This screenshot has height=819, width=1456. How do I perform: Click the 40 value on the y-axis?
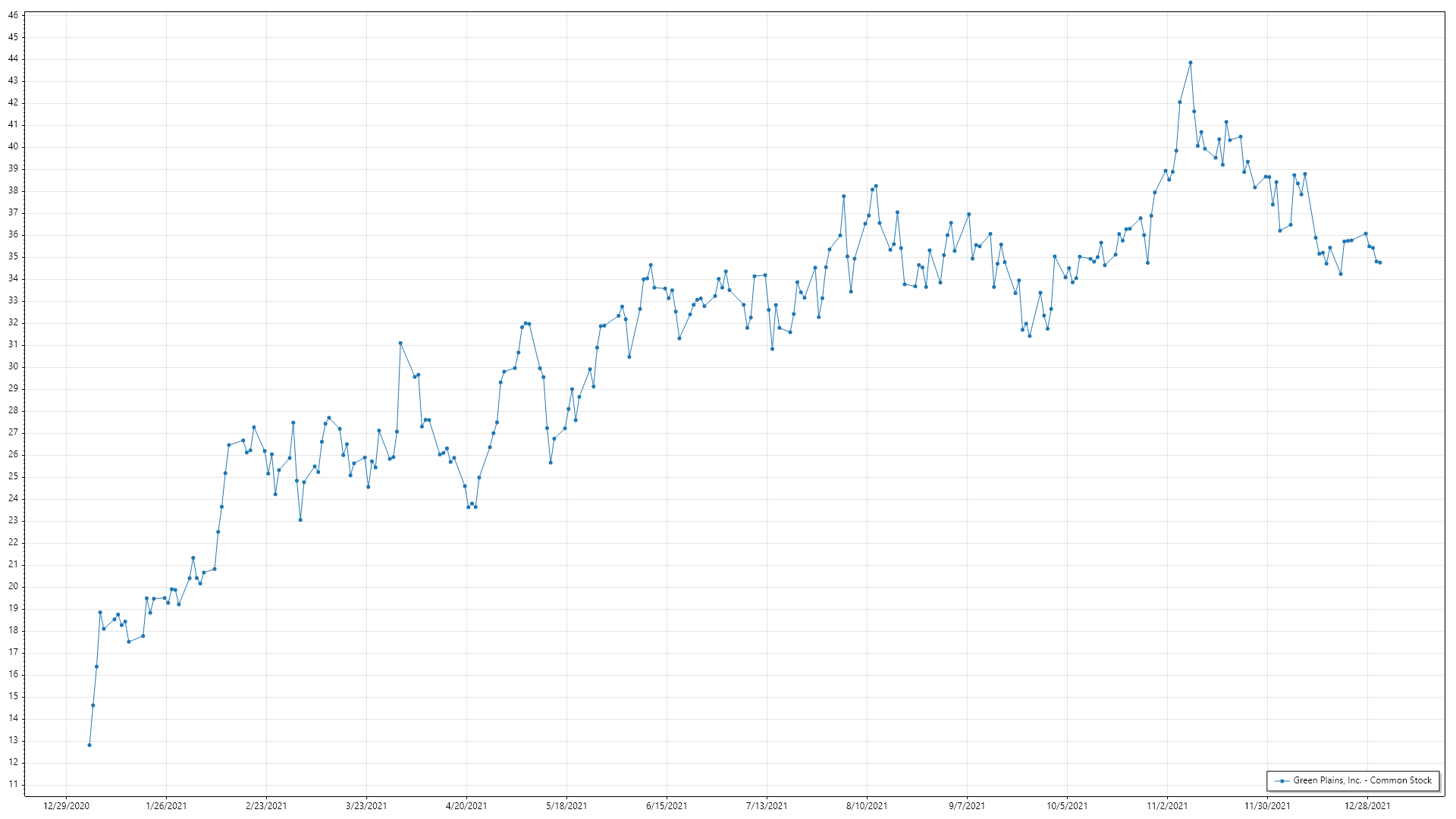[x=13, y=147]
